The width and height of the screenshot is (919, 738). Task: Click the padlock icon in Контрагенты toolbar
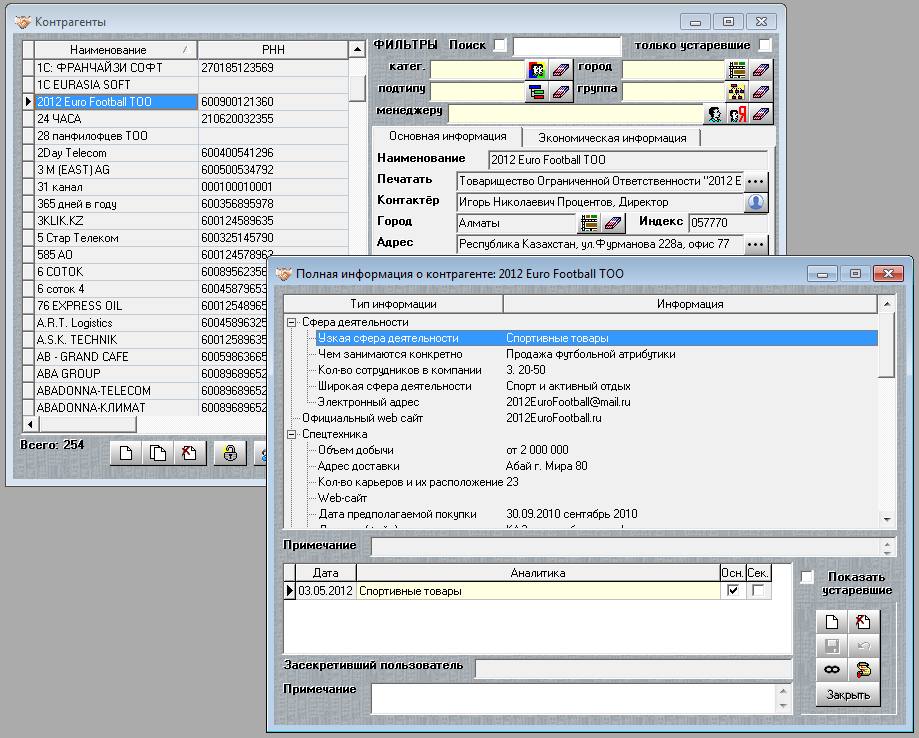click(230, 453)
